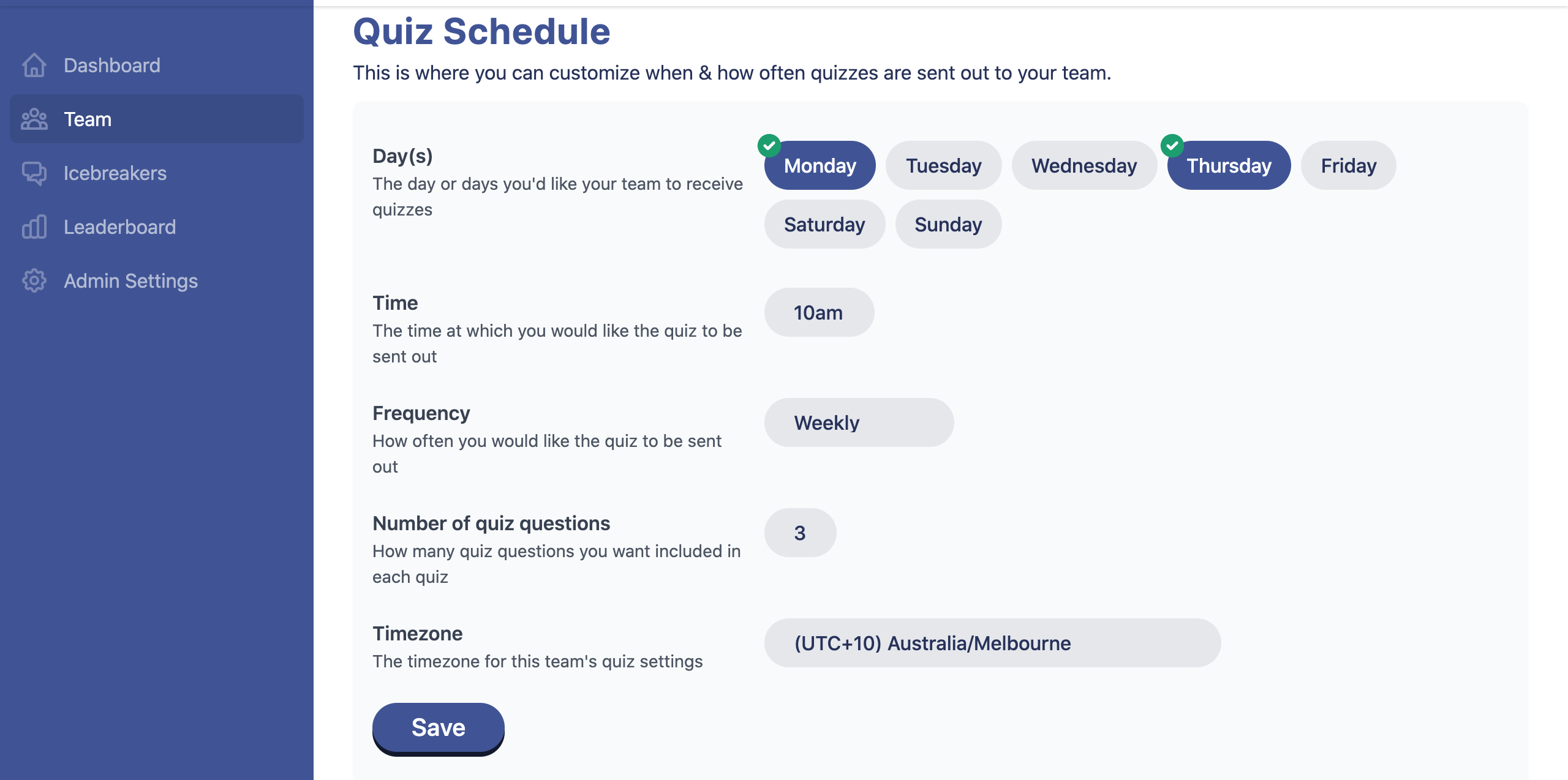The image size is (1568, 780).
Task: Click the Icebreakers chat bubble icon
Action: click(x=34, y=173)
